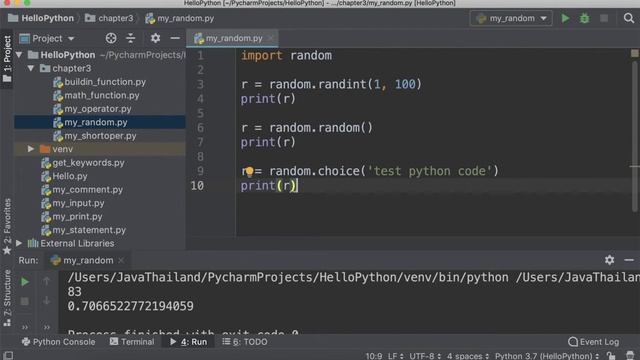Image resolution: width=640 pixels, height=360 pixels.
Task: Click the down stack trace arrow
Action: 47,301
